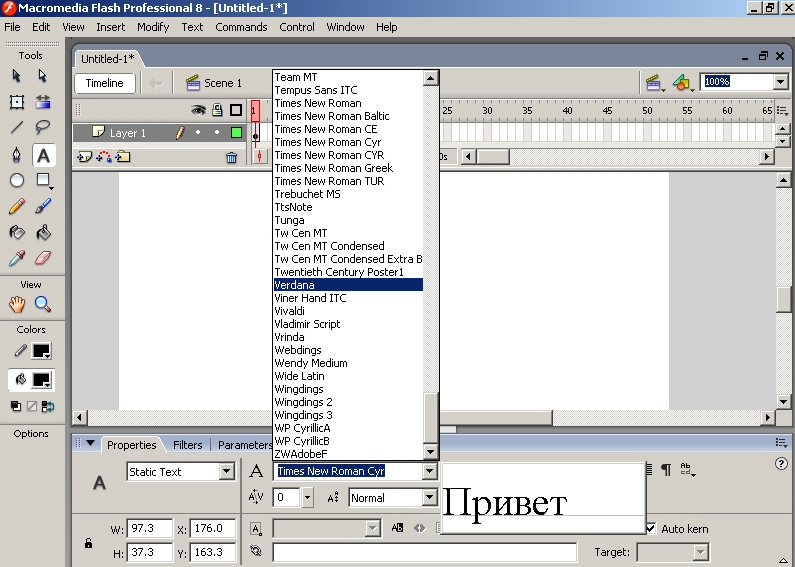Click the W width input field
The width and height of the screenshot is (795, 567).
coord(150,528)
